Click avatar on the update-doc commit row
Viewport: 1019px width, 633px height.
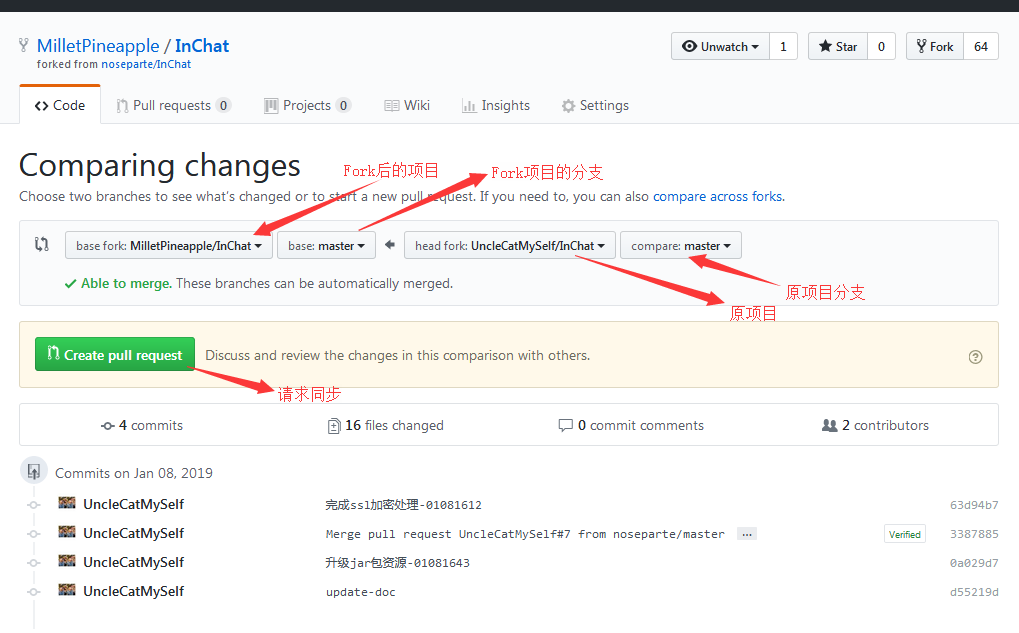[67, 589]
